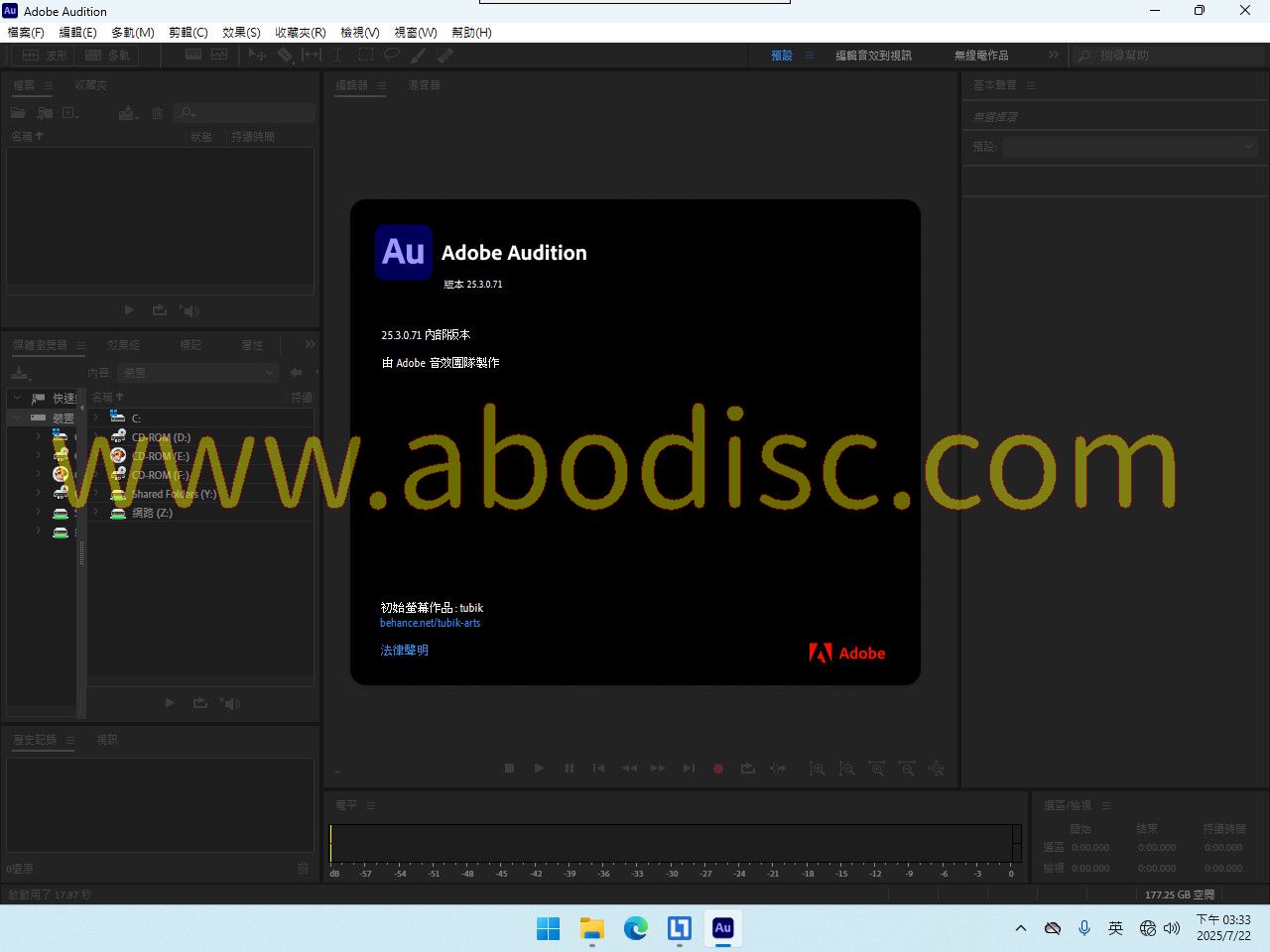Switch to the 多軌 multitrack editor
Screen dimensions: 1270x952
click(108, 56)
